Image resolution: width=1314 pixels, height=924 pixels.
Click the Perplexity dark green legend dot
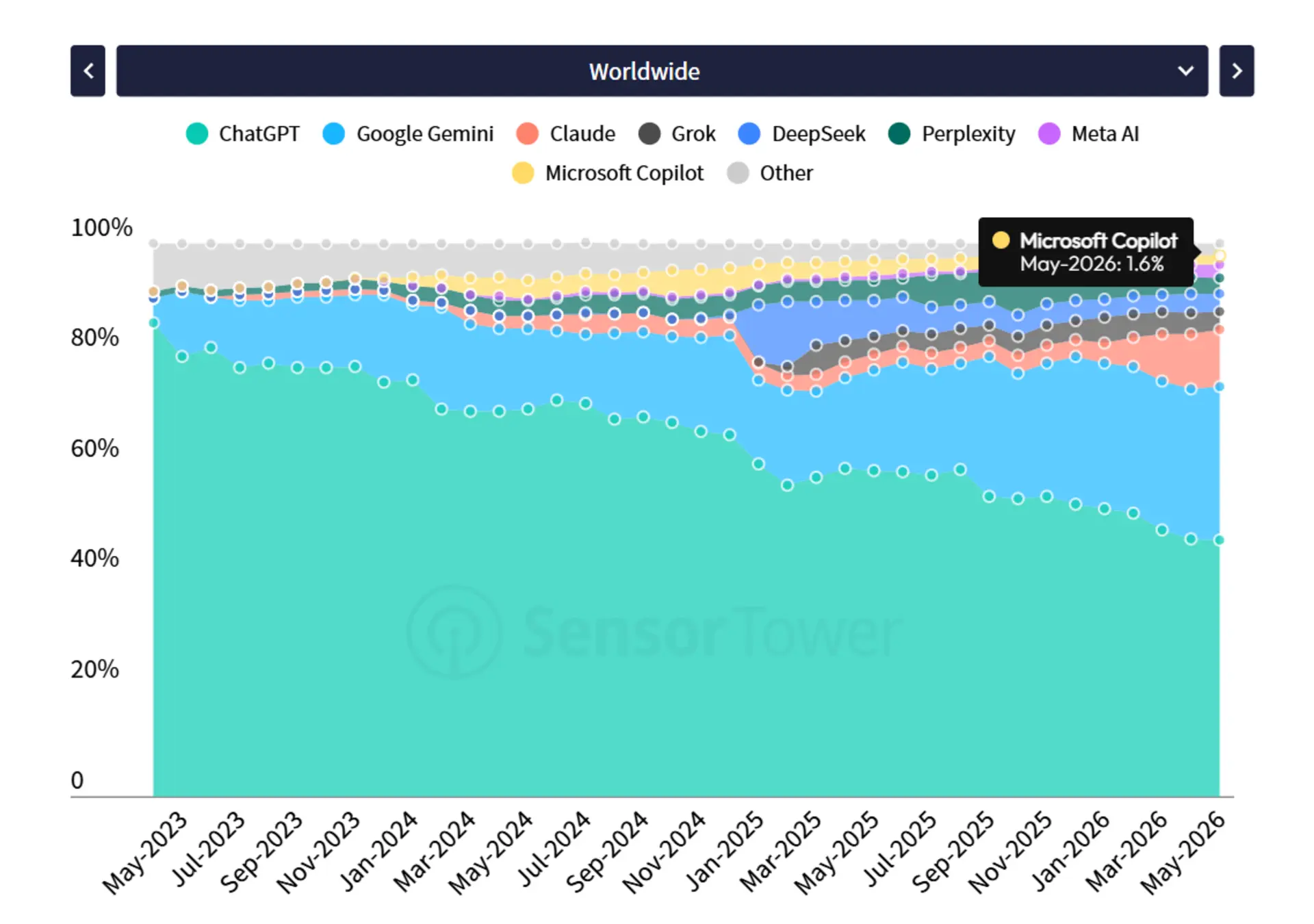[899, 133]
